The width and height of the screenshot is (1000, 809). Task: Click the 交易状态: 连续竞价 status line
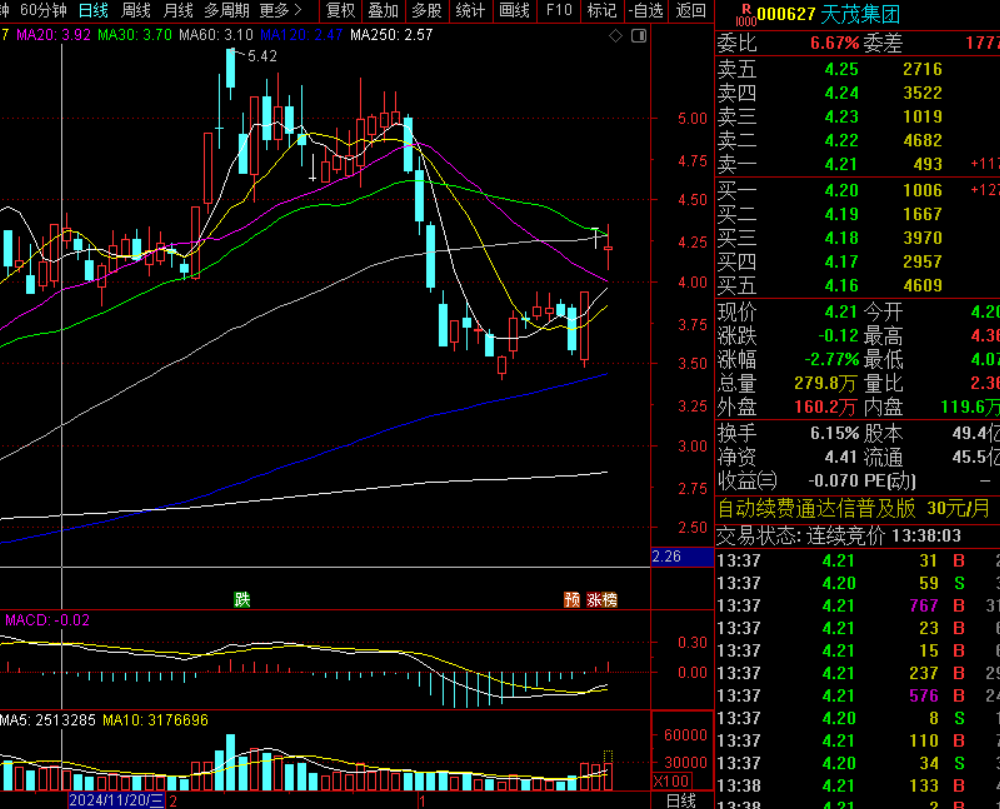click(x=839, y=536)
